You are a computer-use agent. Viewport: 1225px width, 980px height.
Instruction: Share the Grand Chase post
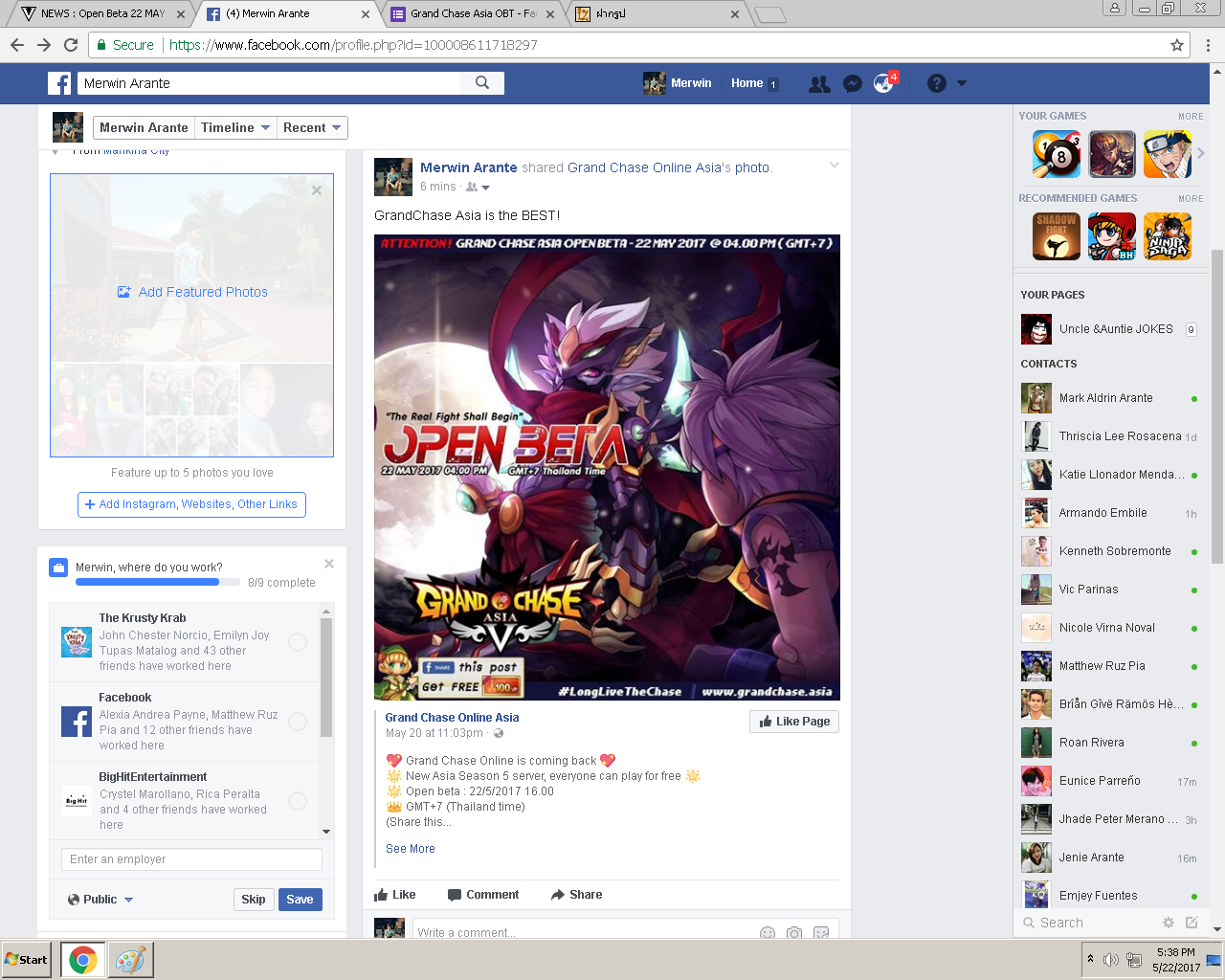coord(576,895)
